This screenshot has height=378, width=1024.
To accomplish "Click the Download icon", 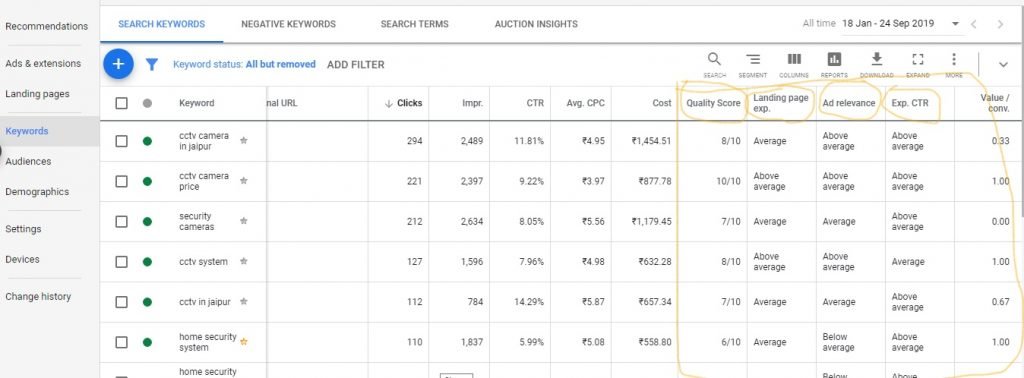I will coord(877,59).
